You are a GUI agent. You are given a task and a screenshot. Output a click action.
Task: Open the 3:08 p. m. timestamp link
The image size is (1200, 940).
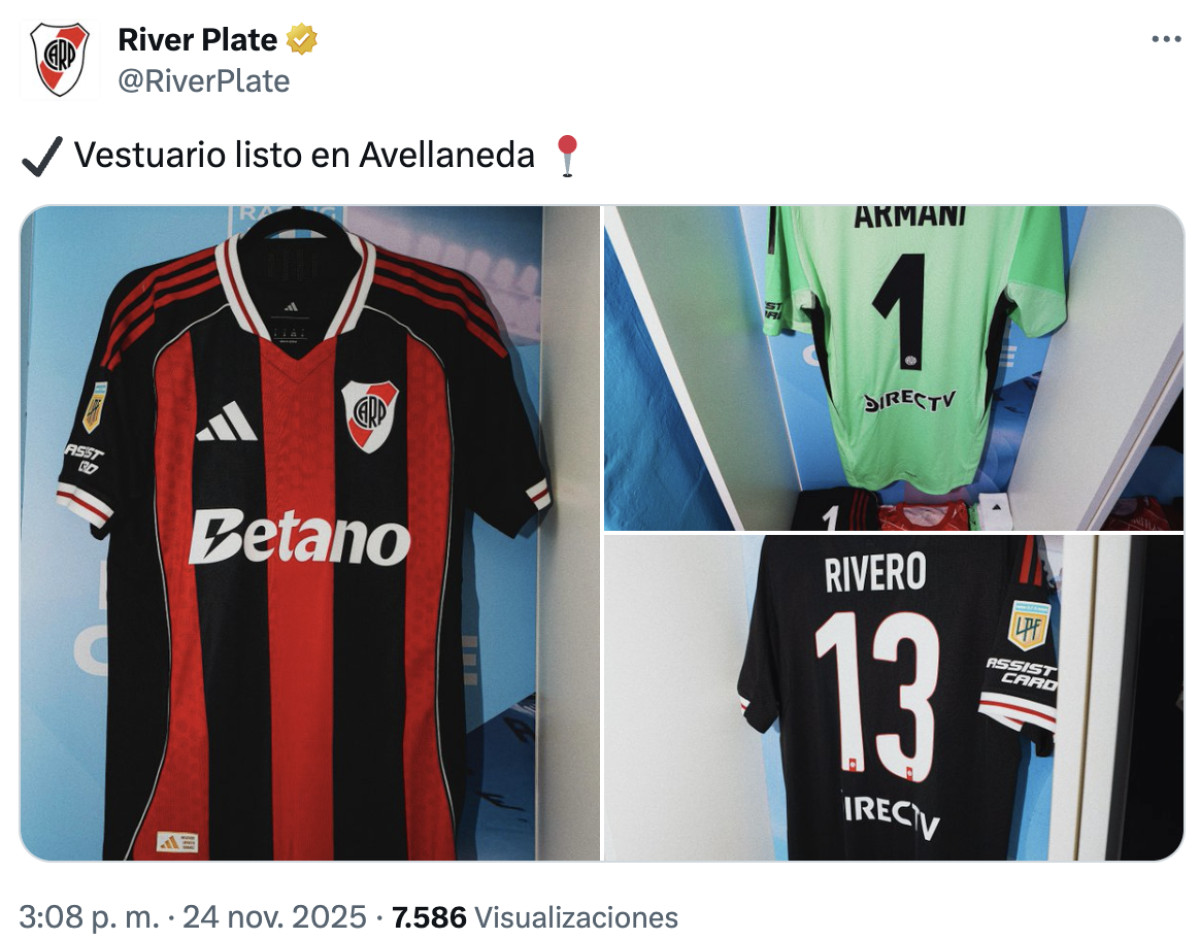(x=81, y=917)
